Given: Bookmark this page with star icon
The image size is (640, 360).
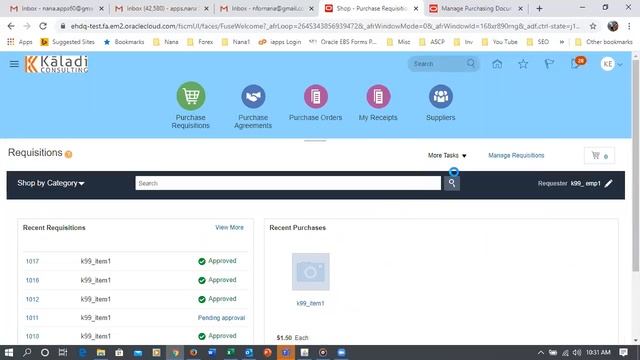Looking at the screenshot, I should click(x=593, y=26).
